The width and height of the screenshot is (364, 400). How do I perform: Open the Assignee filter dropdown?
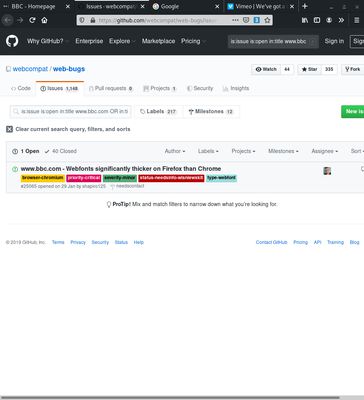[x=325, y=151]
